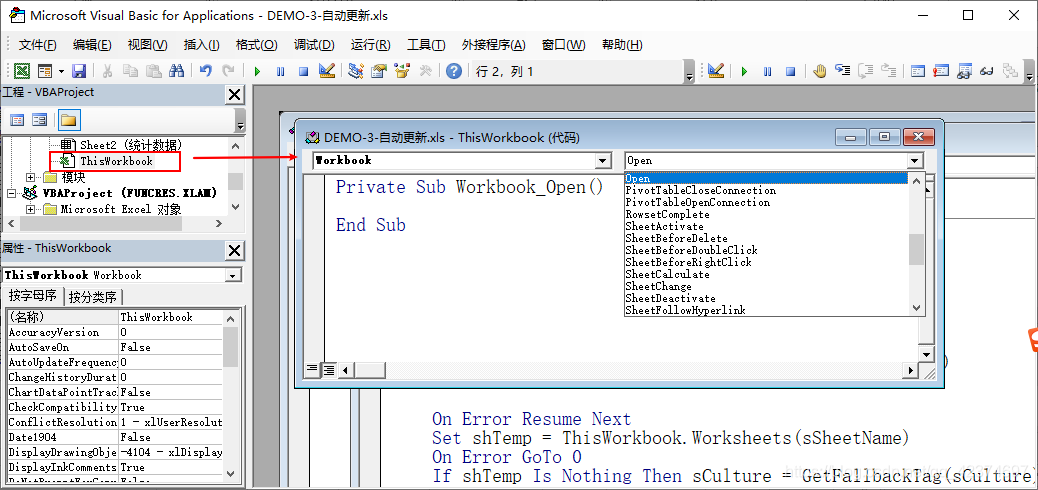Image resolution: width=1038 pixels, height=490 pixels.
Task: Open ThisWorkbook object dropdown in properties panel
Action: tap(233, 275)
